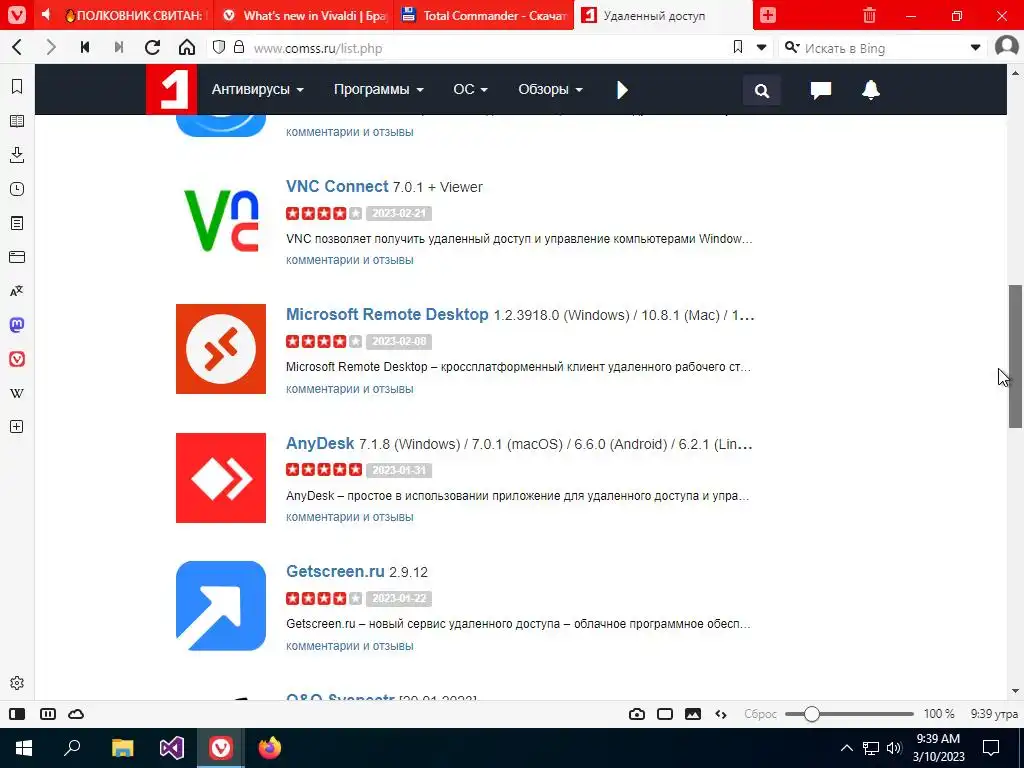Open the site comments chat icon
The image size is (1024, 768).
(x=820, y=90)
